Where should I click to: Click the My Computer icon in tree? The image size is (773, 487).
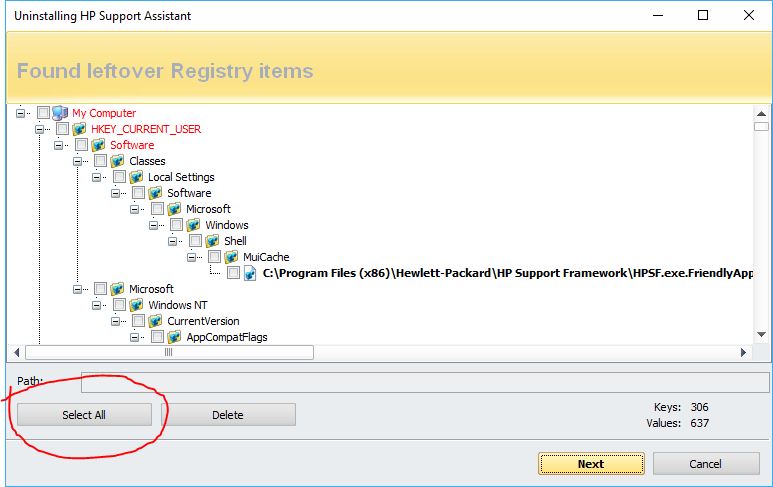60,113
